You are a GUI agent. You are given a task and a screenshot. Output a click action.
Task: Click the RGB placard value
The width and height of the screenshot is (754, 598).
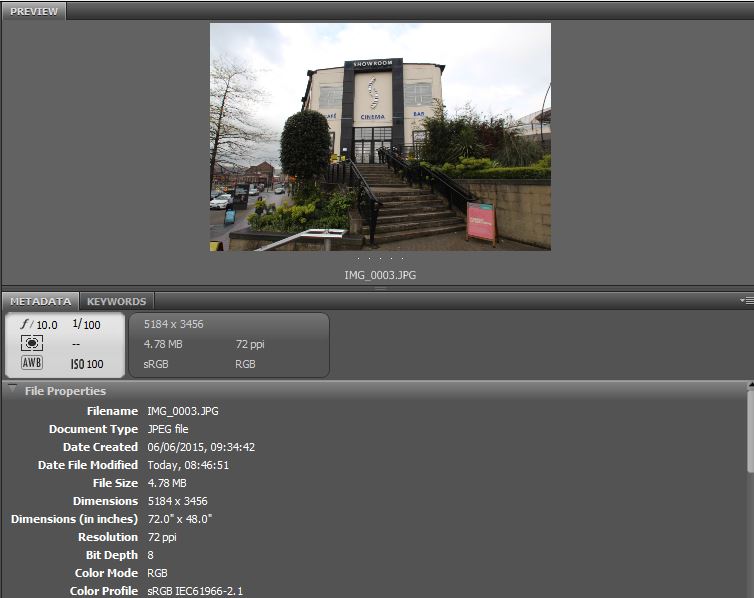click(245, 364)
